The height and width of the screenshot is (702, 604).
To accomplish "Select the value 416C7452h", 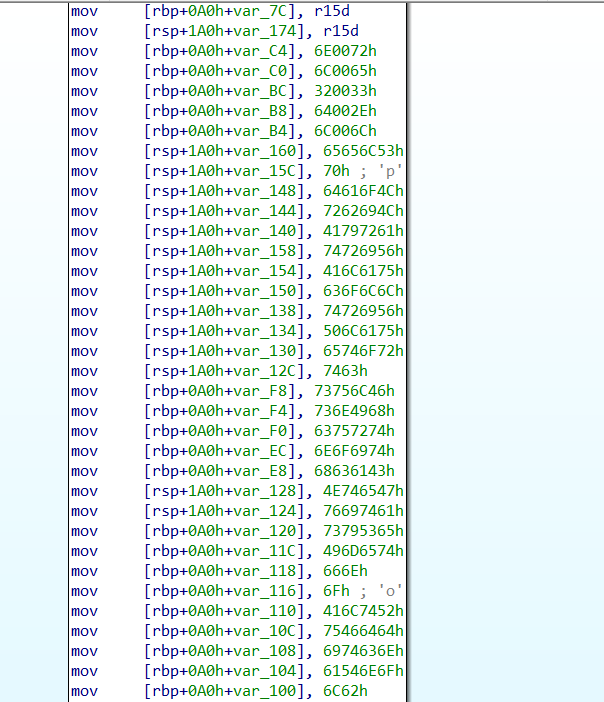I will coord(363,611).
